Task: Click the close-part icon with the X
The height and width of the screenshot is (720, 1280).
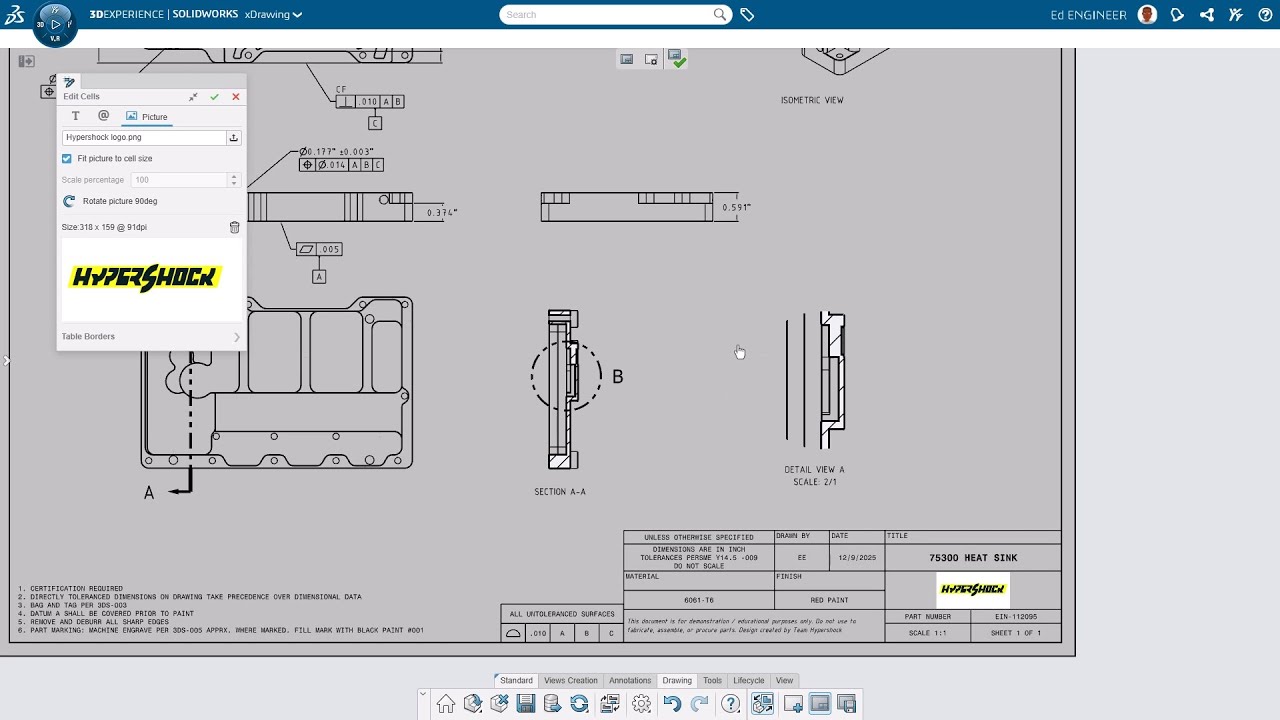Action: click(x=499, y=704)
